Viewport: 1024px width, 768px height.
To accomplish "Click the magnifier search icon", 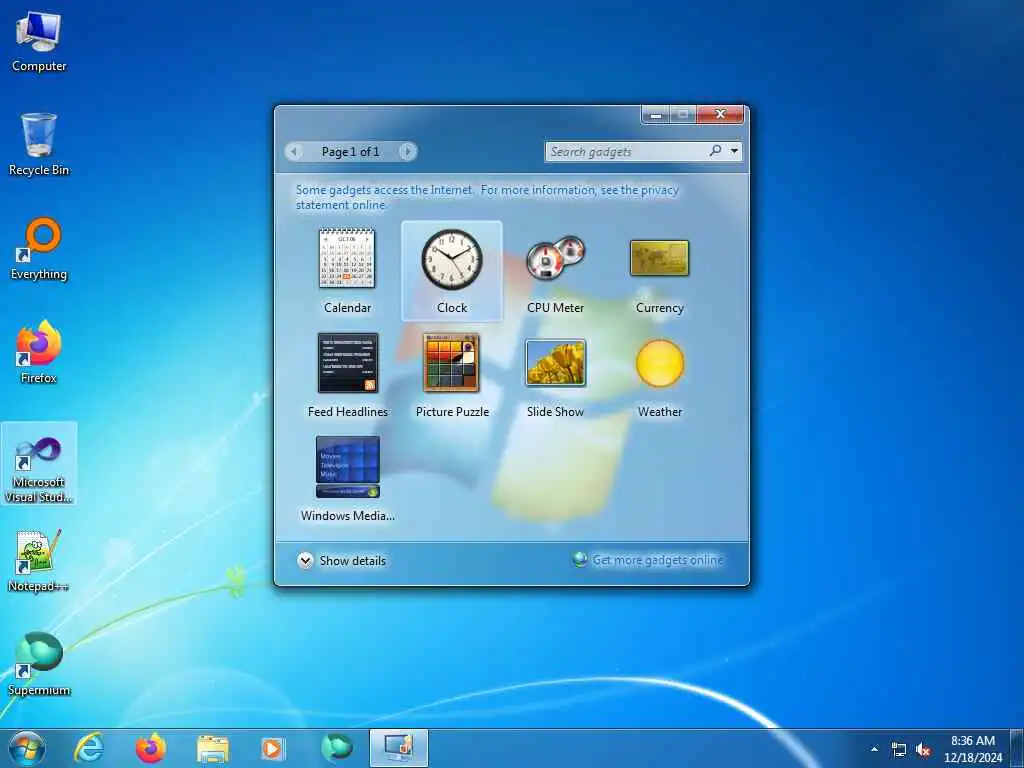I will pyautogui.click(x=716, y=151).
